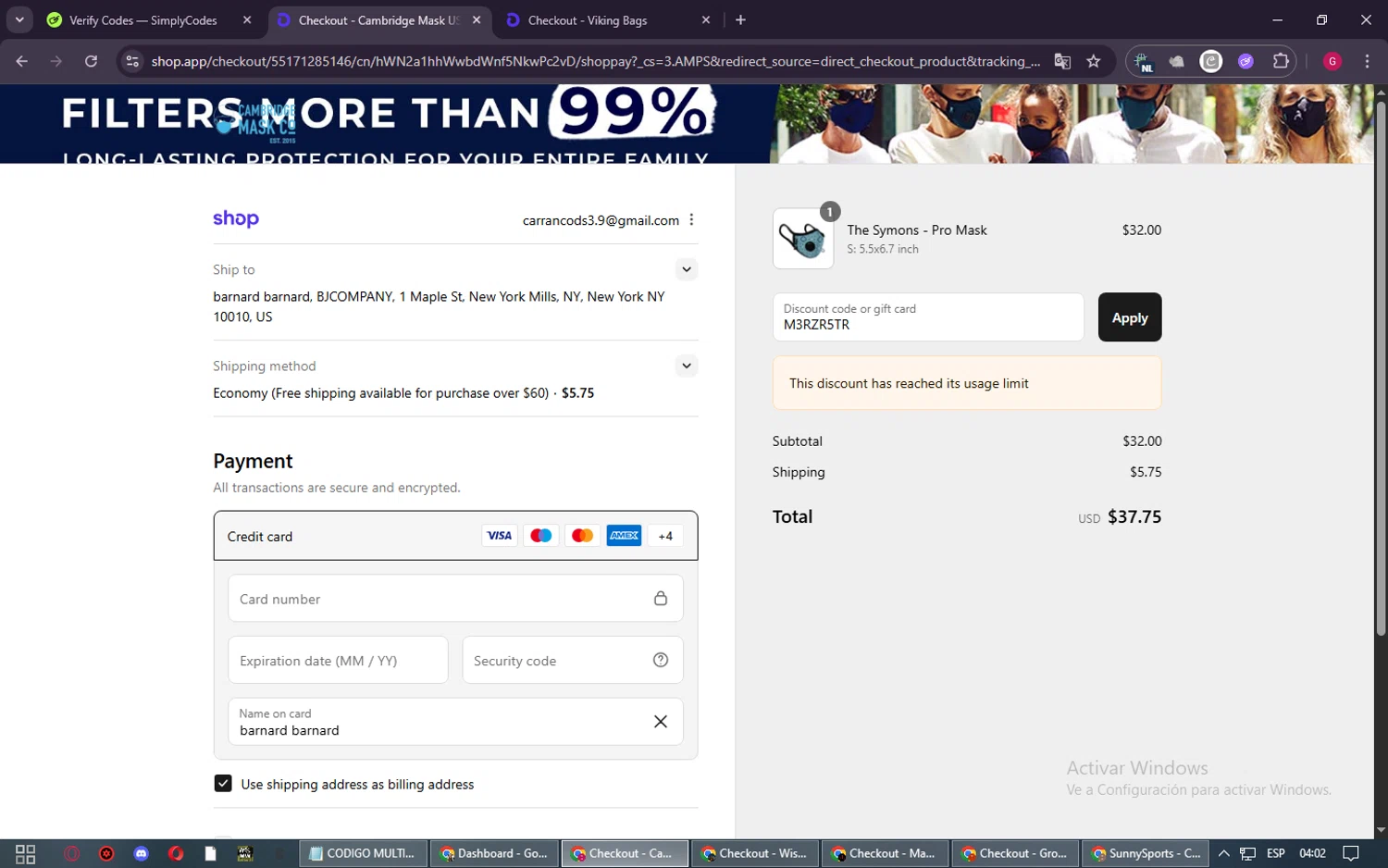Toggle Use shipping address as billing address
1388x868 pixels.
tap(223, 784)
